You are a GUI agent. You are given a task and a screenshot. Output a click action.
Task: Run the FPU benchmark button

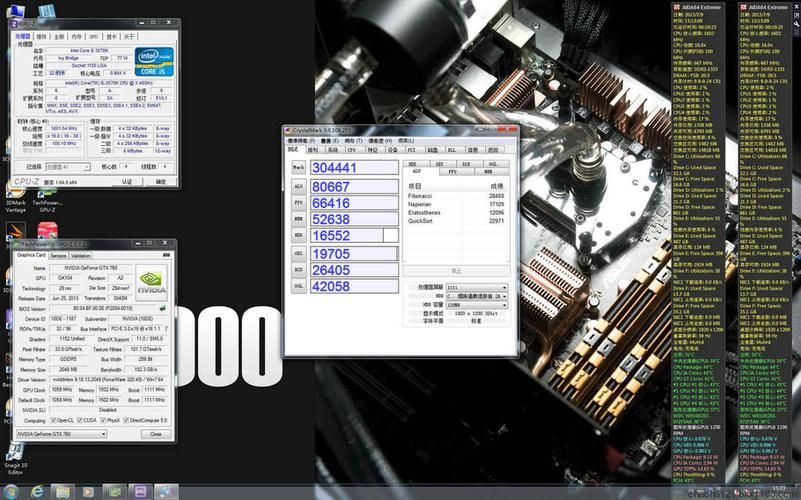point(298,203)
